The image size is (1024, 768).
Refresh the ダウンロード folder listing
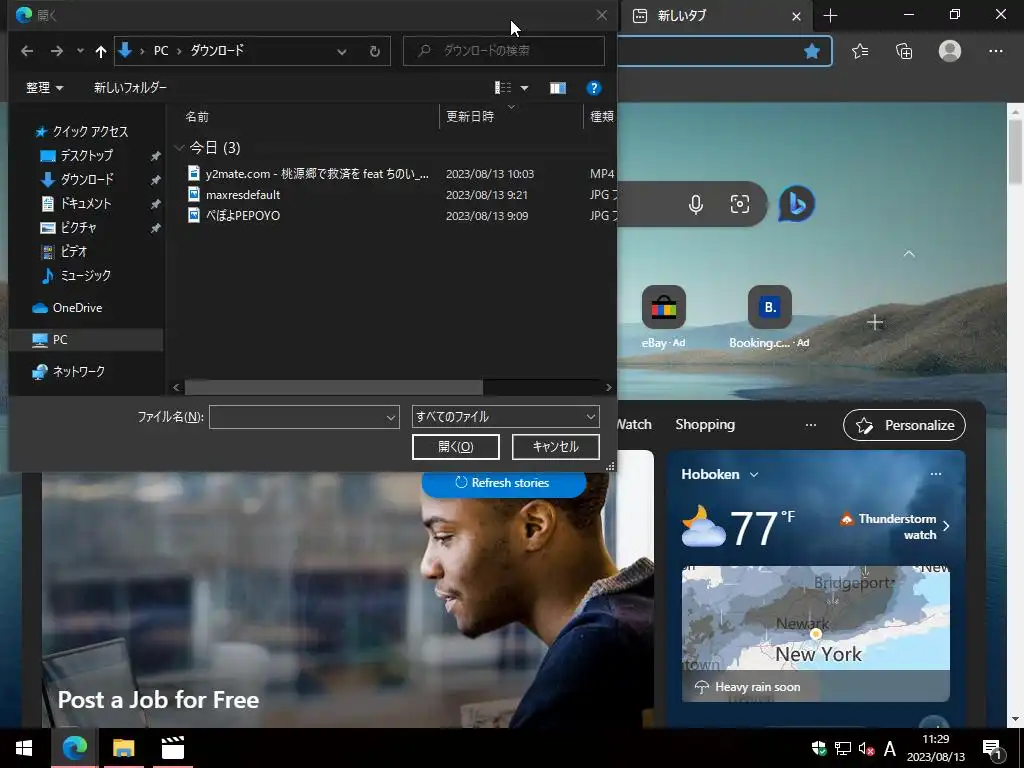pyautogui.click(x=375, y=52)
